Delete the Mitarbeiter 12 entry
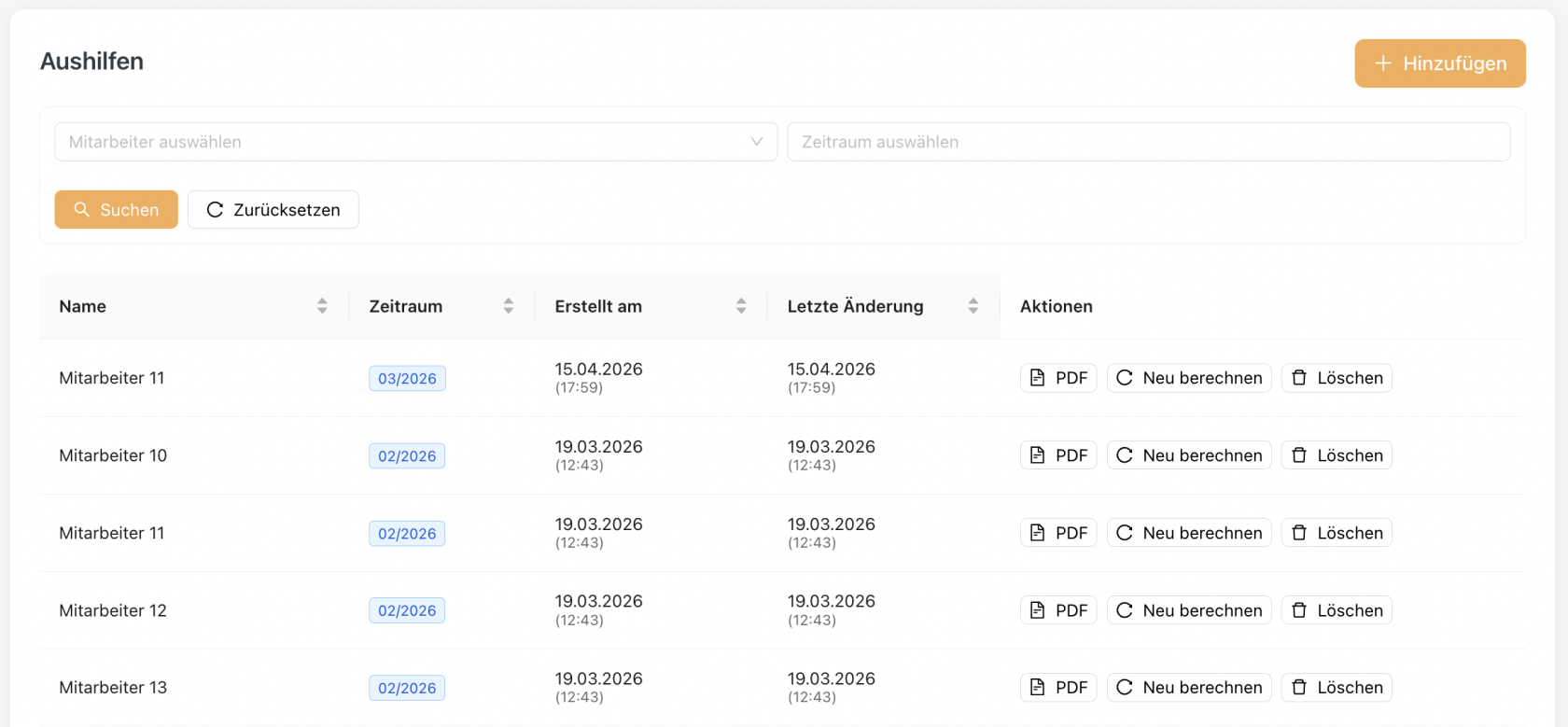This screenshot has width=1568, height=727. coord(1337,610)
